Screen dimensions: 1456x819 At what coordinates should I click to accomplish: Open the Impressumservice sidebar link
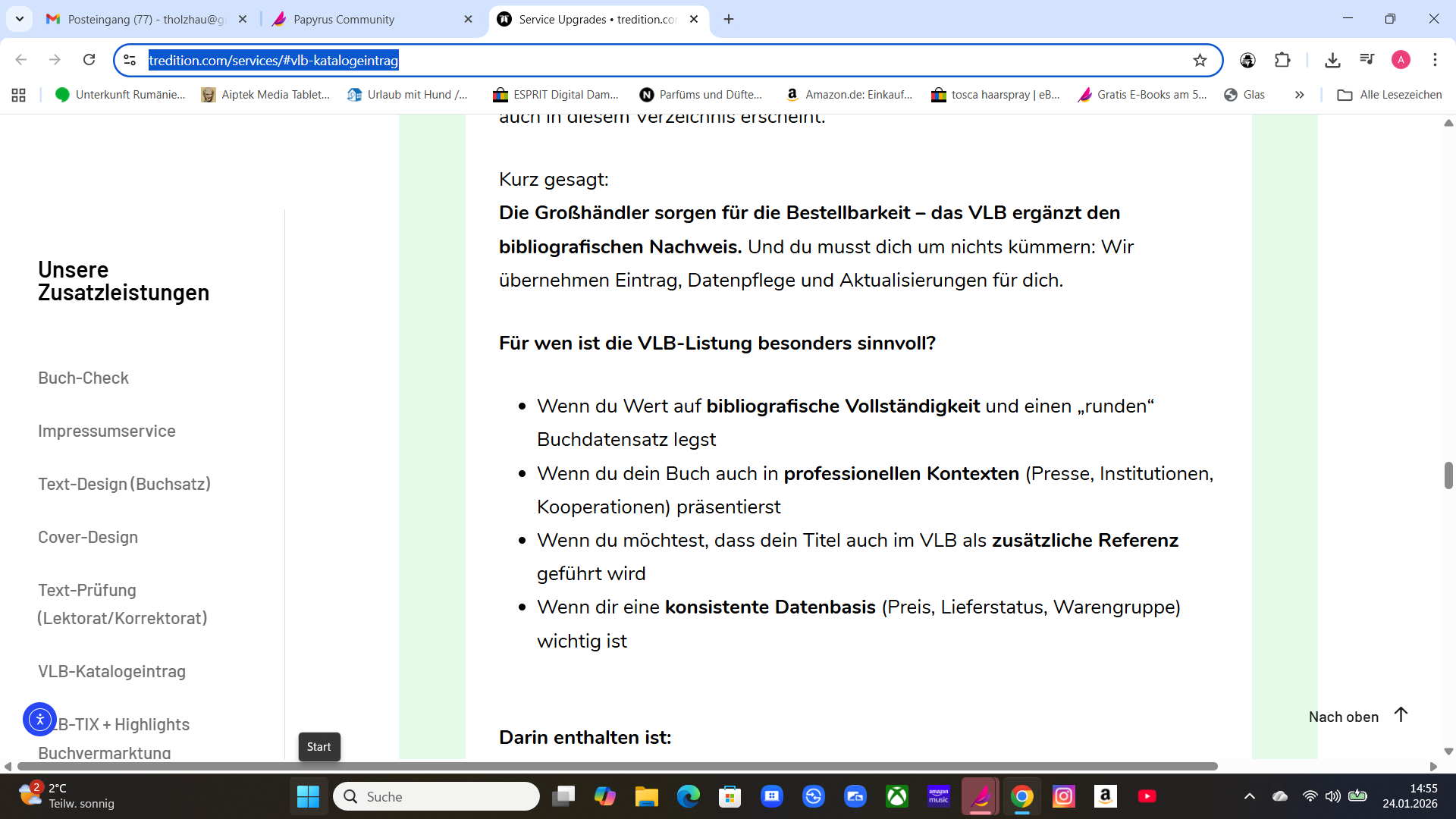[x=107, y=431]
